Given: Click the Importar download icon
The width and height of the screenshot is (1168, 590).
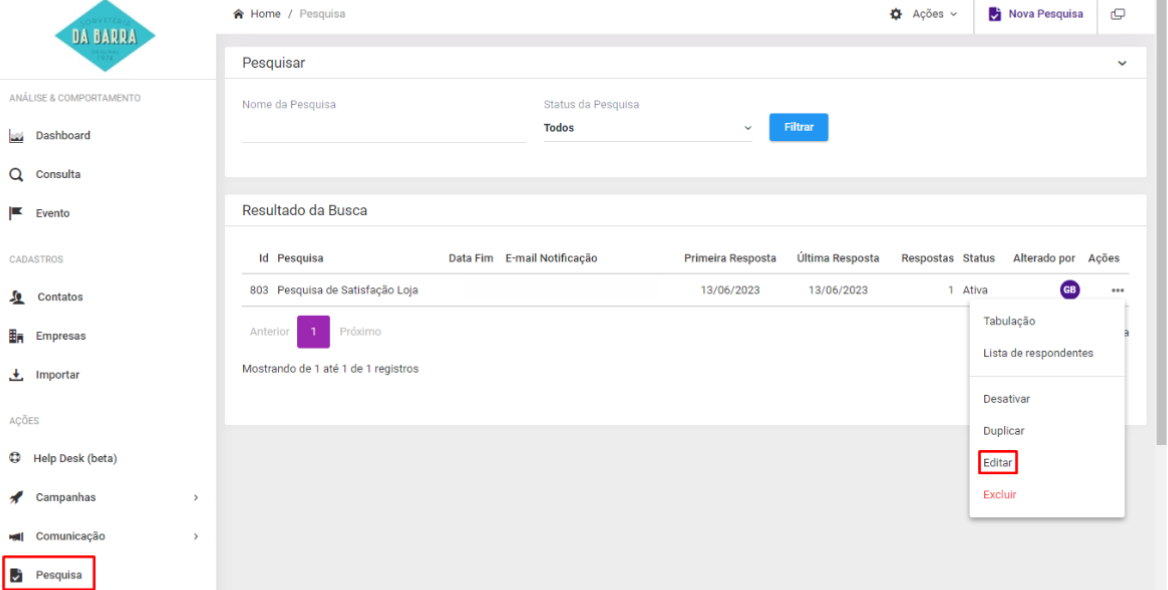Looking at the screenshot, I should coord(16,375).
